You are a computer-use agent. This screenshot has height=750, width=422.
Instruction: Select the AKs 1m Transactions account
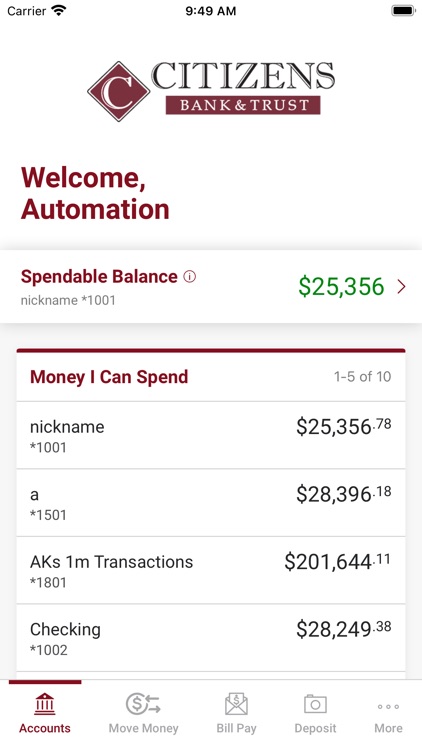[211, 570]
